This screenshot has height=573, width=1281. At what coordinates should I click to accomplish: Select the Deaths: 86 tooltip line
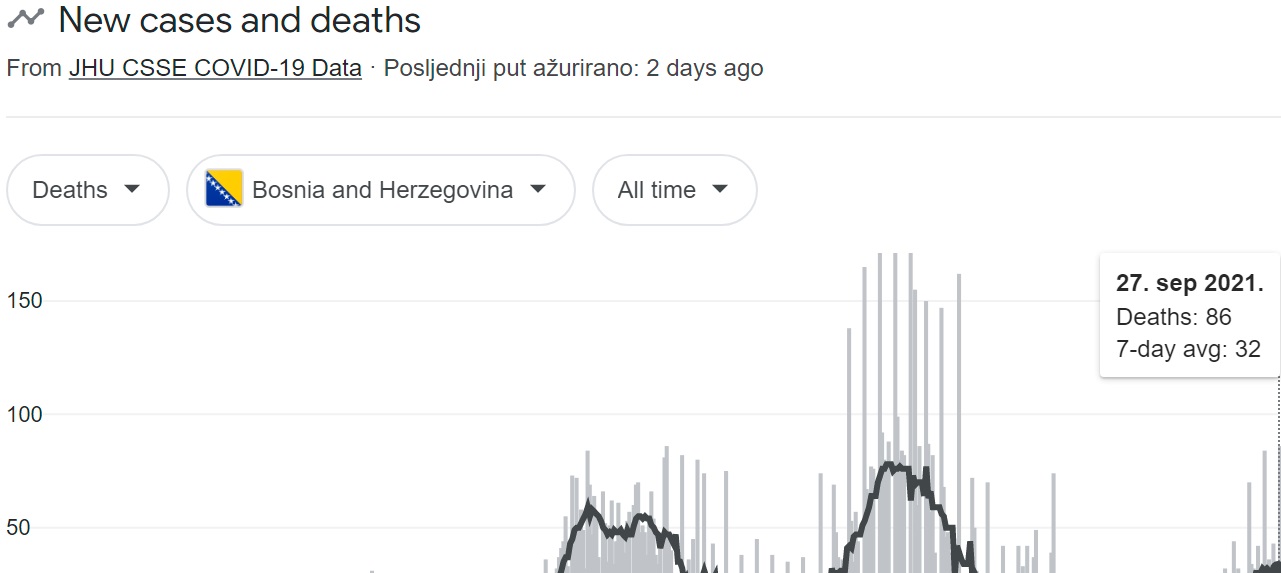point(1174,317)
